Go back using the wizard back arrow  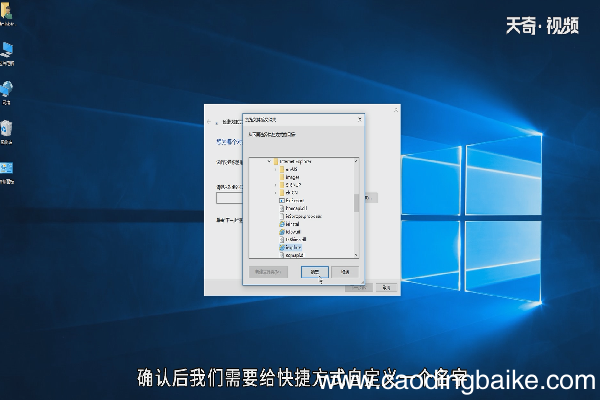click(x=209, y=122)
